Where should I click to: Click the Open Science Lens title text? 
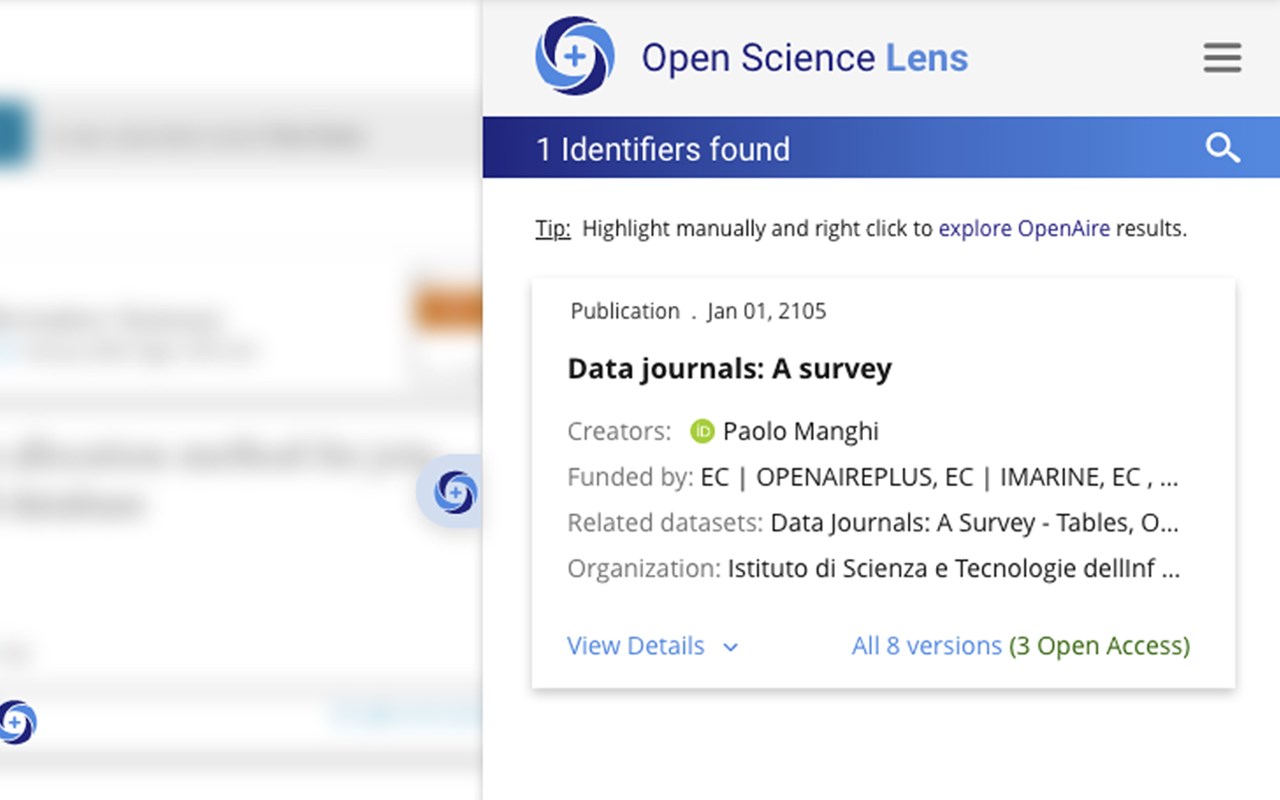(804, 57)
